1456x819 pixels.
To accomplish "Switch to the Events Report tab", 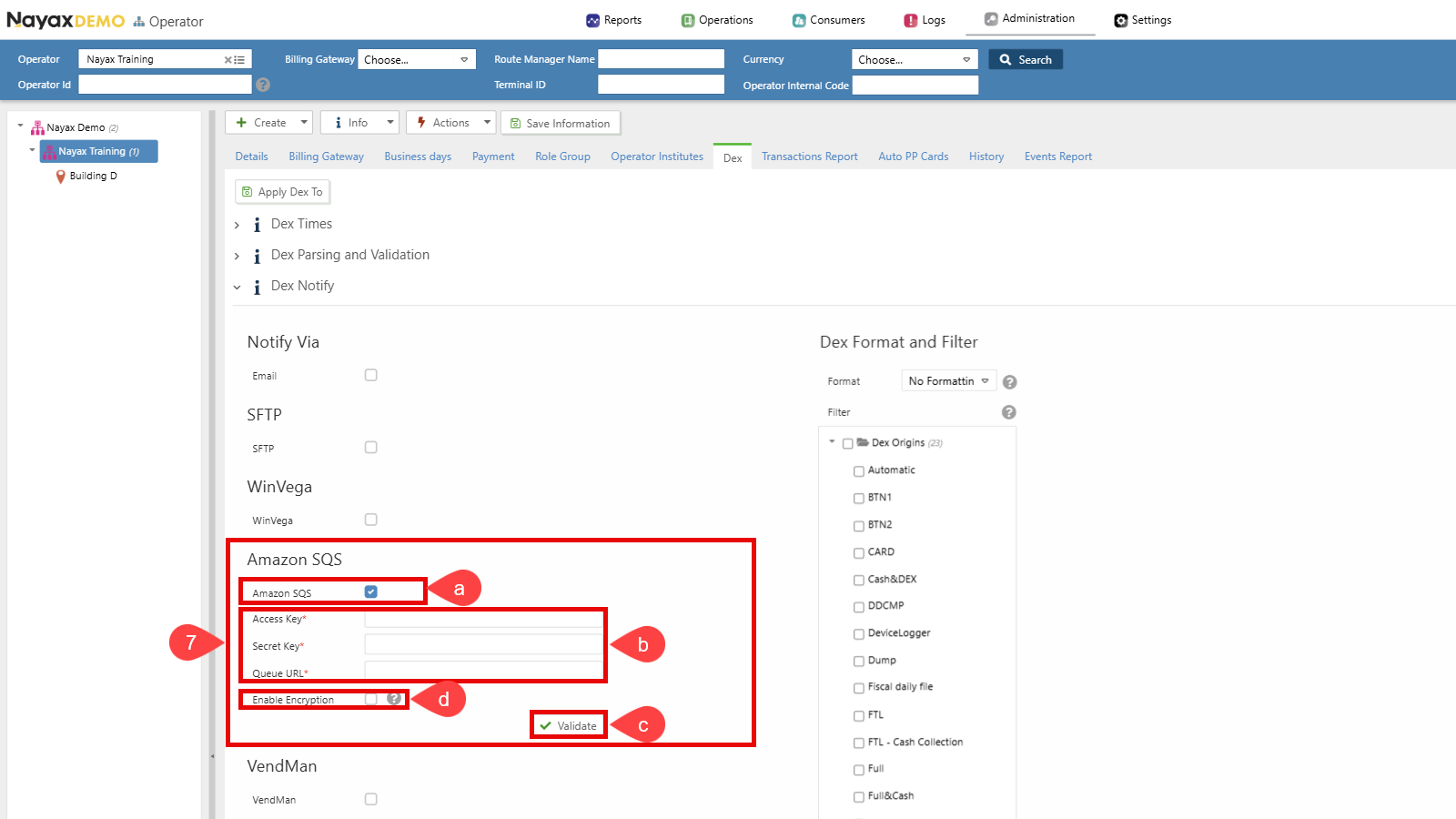I will 1058,157.
